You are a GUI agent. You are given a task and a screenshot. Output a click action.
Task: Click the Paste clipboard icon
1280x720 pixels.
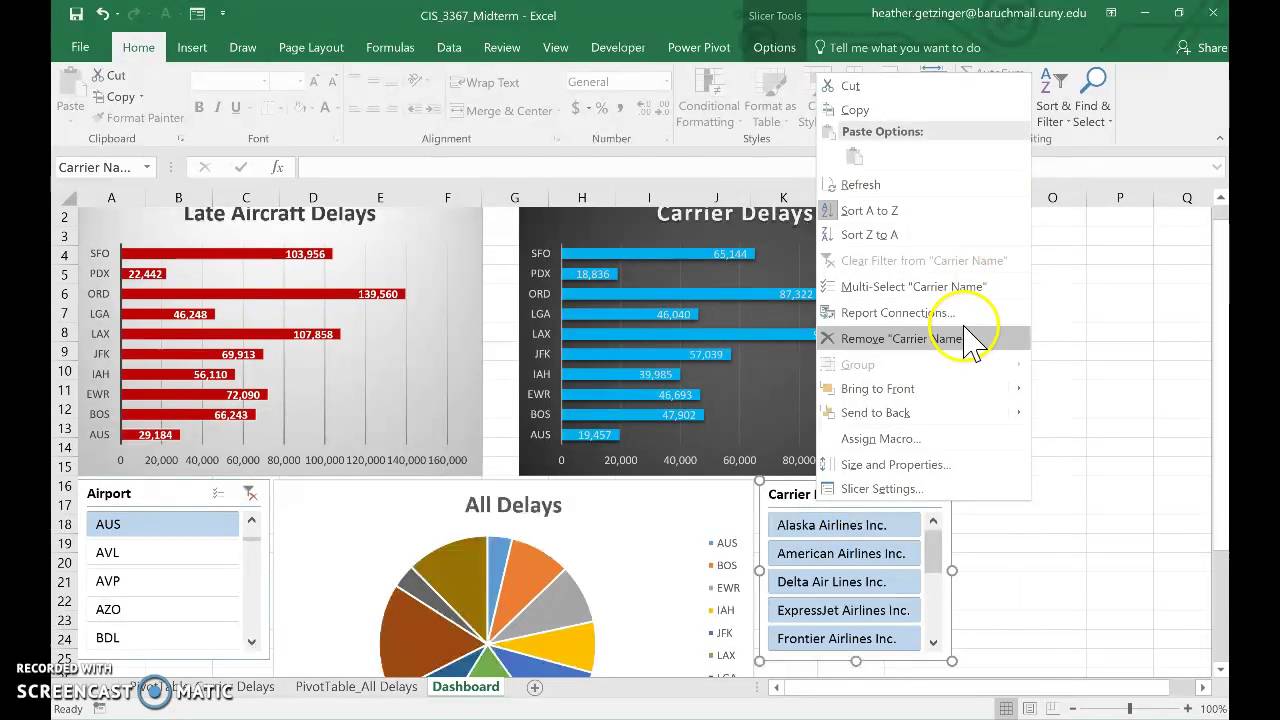pos(70,82)
